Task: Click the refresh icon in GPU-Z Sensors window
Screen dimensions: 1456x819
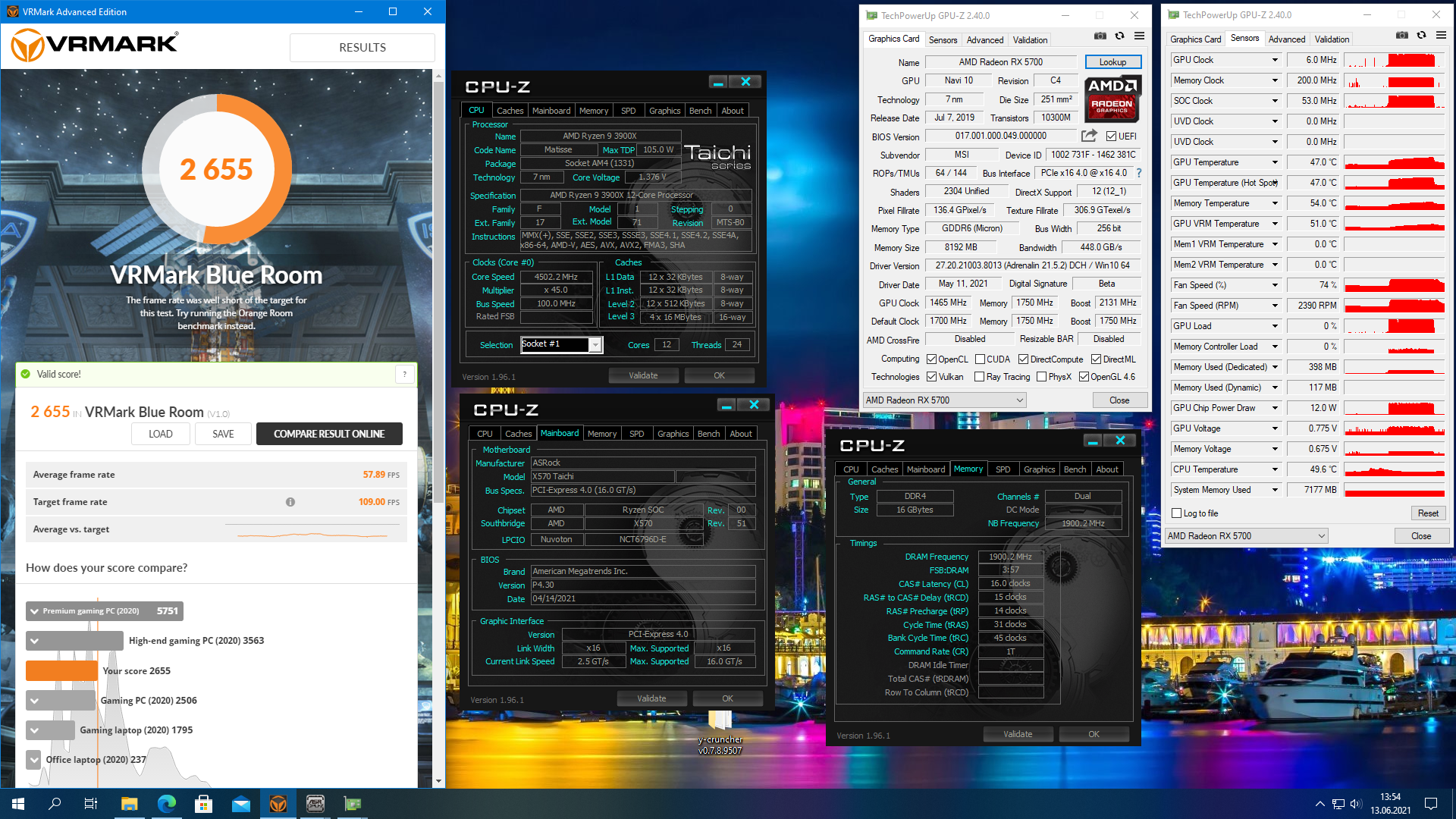Action: [1421, 36]
